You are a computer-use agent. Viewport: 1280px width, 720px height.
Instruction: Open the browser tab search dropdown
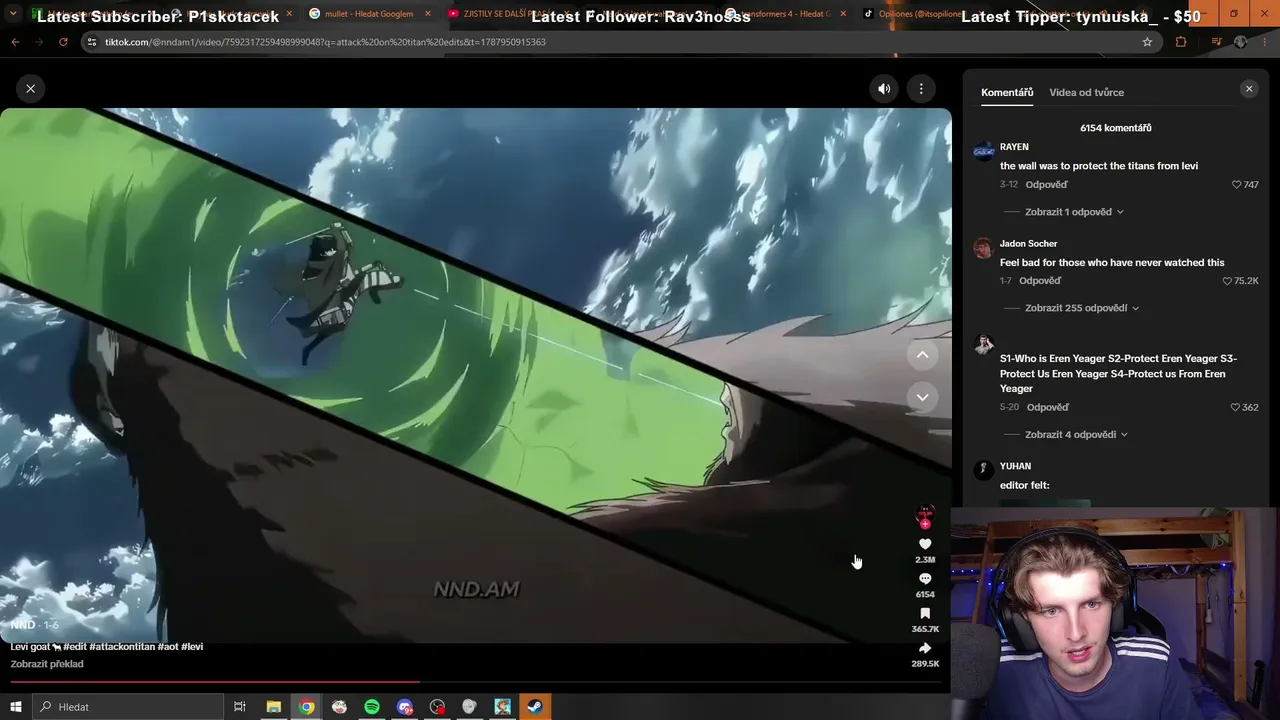tap(13, 14)
